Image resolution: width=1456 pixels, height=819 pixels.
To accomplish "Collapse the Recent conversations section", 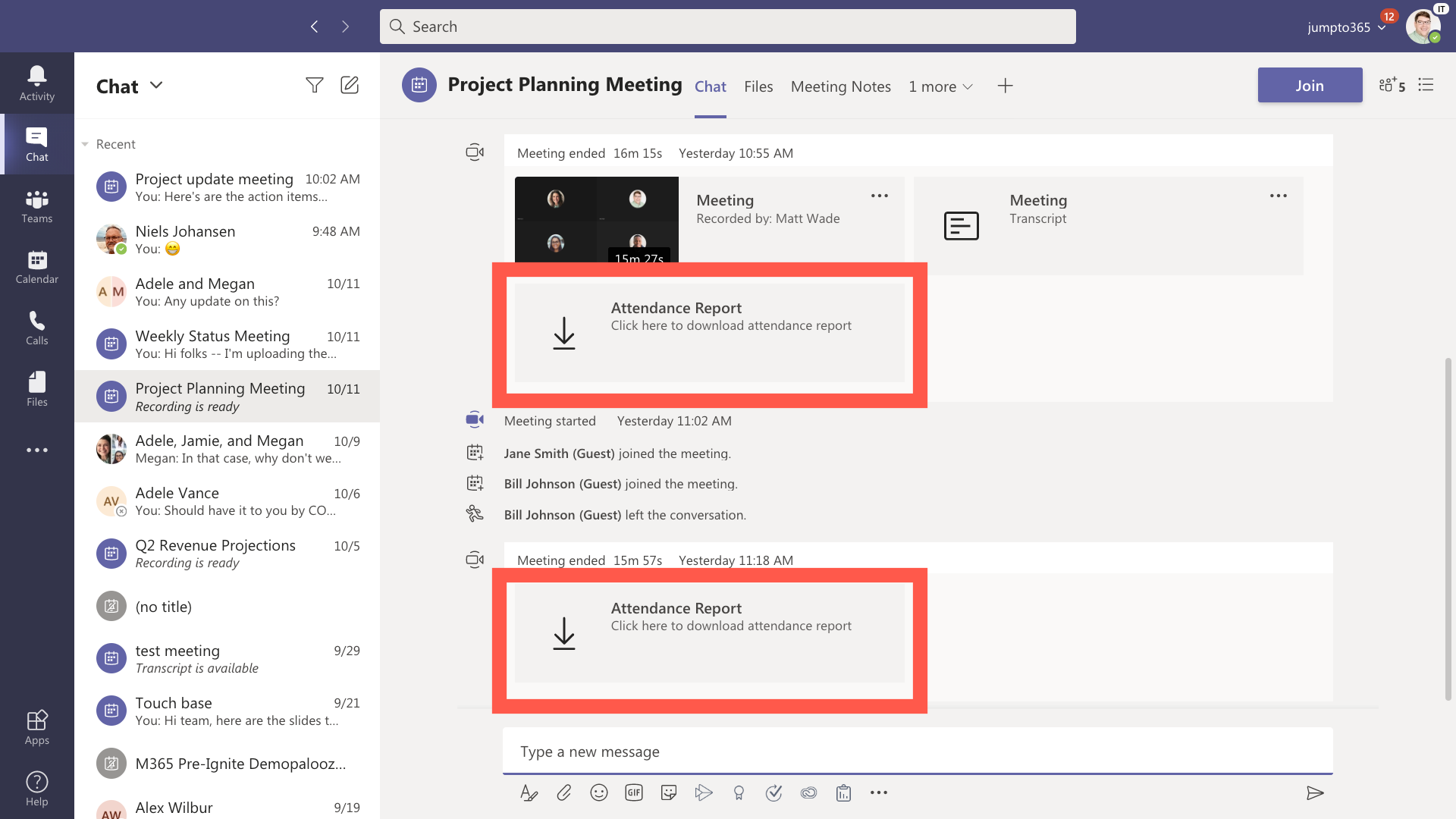I will pos(86,143).
